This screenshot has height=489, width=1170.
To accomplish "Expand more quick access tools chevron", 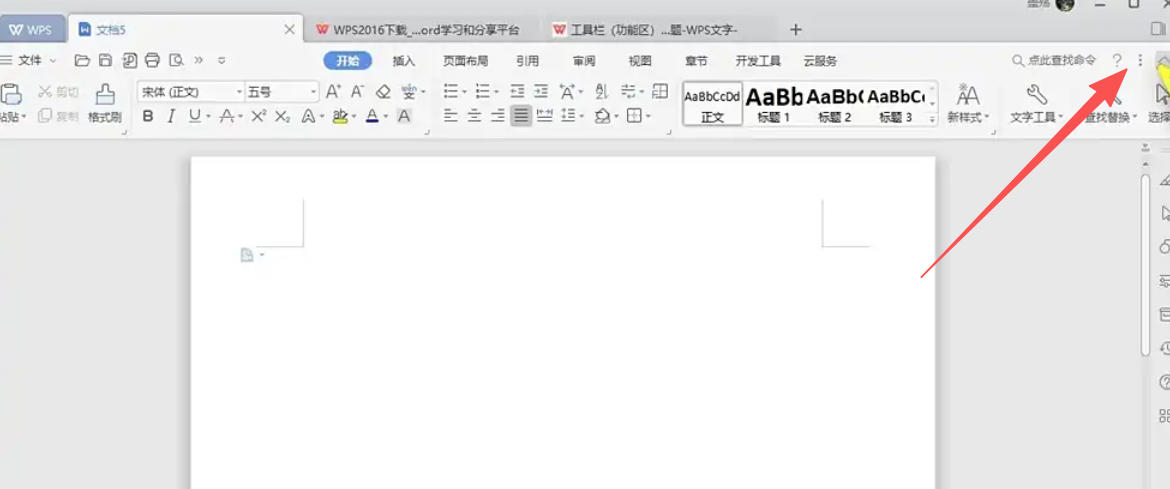I will (x=198, y=60).
